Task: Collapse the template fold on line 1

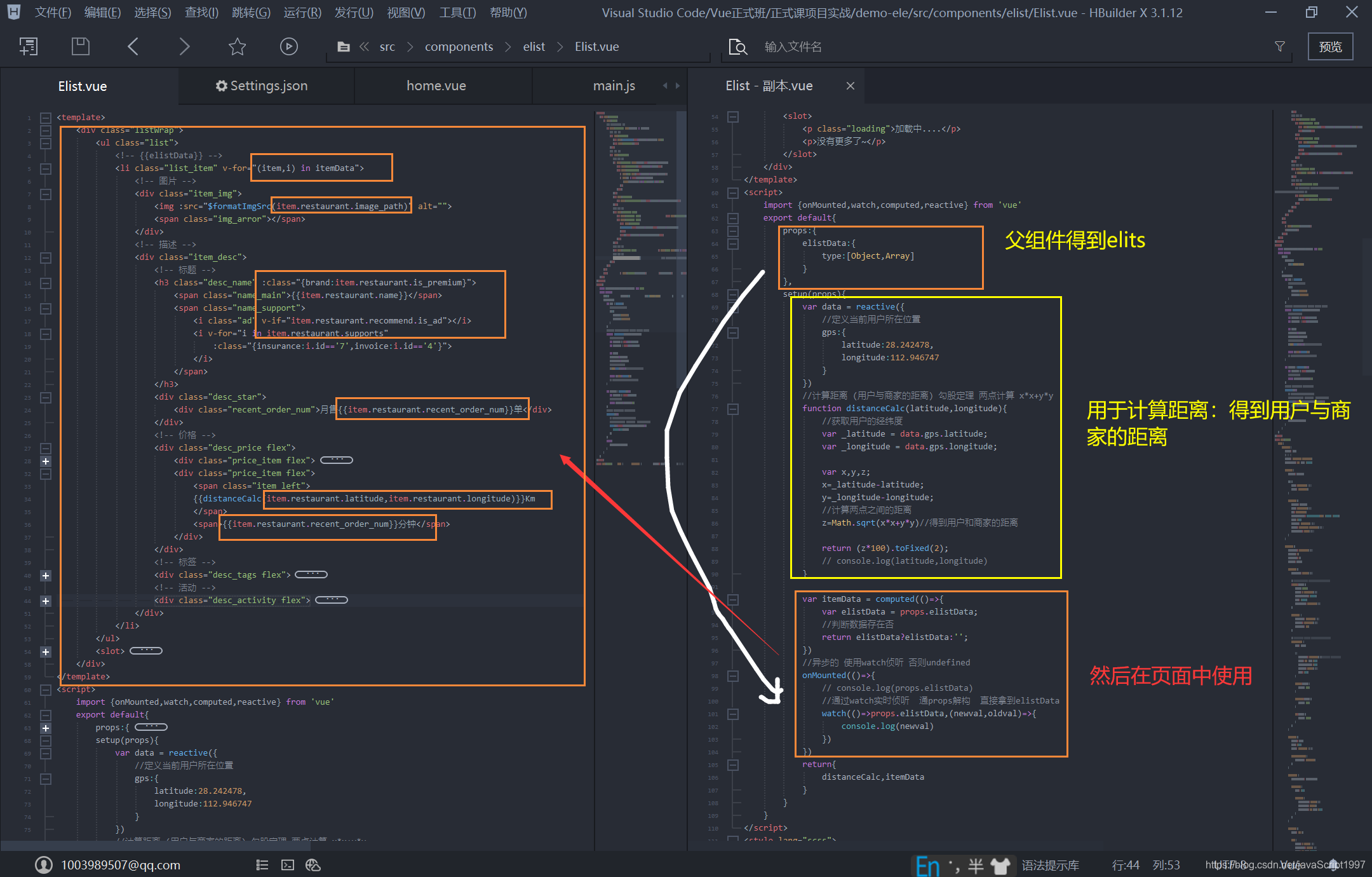Action: click(x=46, y=118)
